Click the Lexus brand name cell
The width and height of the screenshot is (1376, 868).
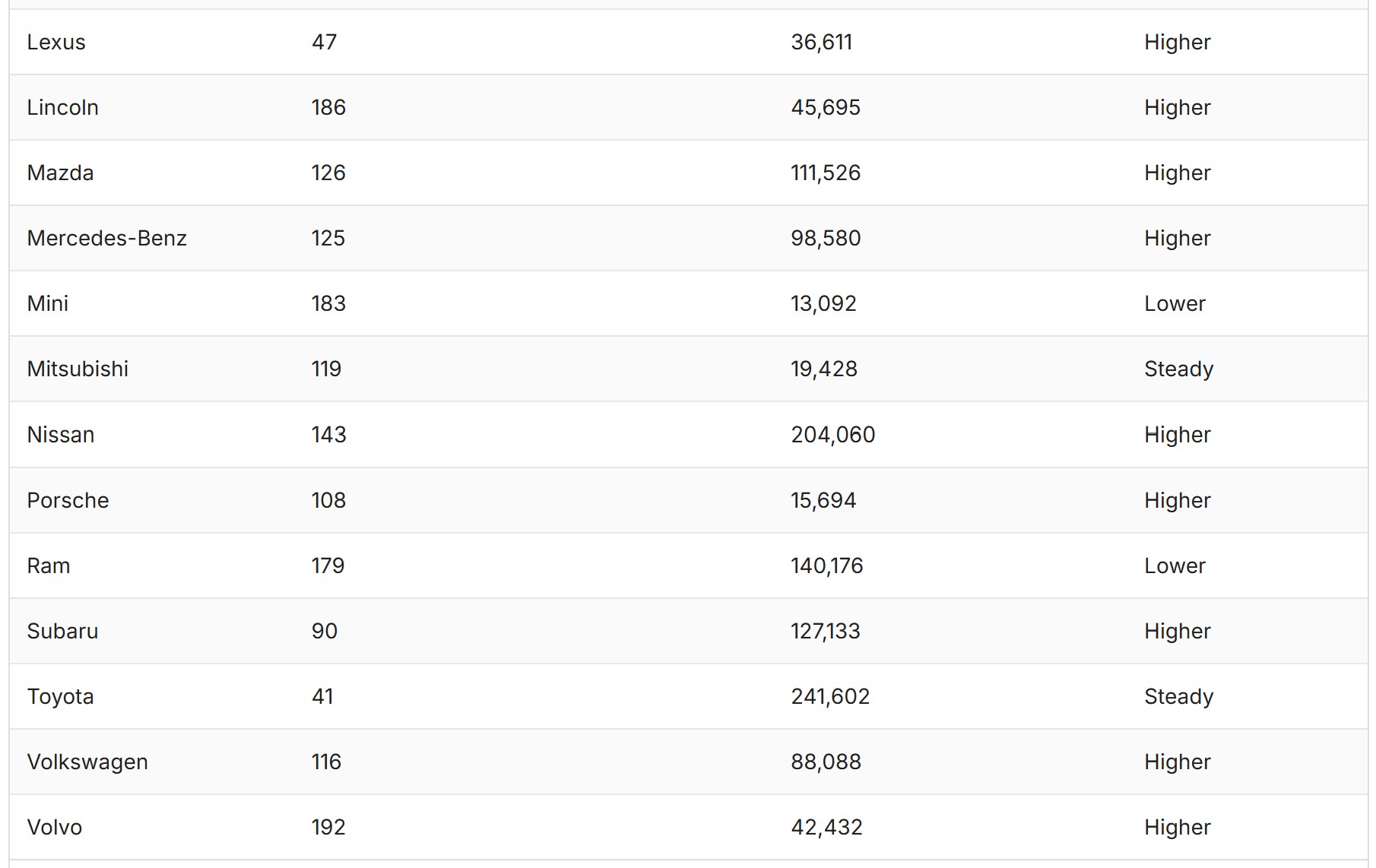(56, 42)
